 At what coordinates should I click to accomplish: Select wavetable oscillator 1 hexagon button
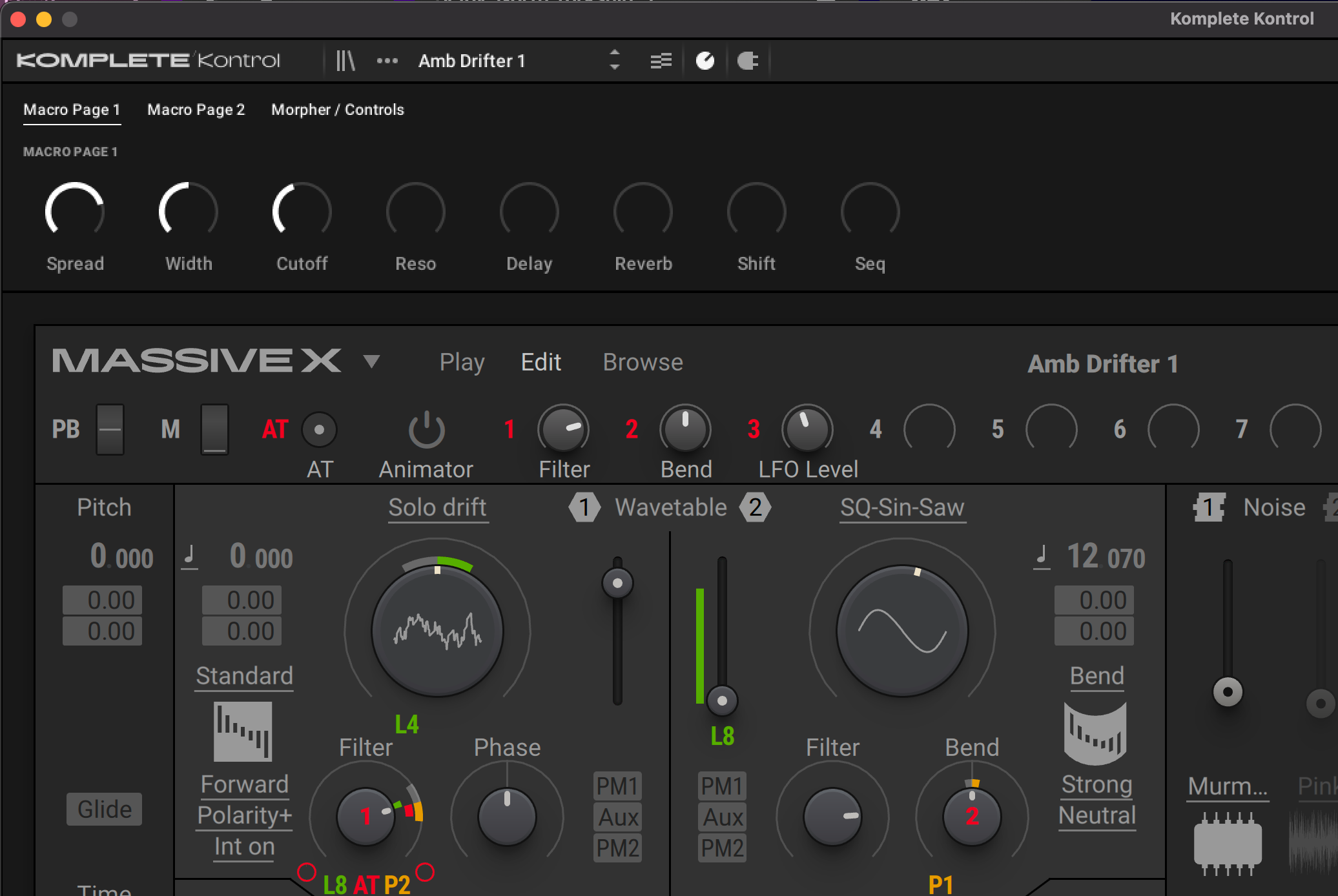[584, 507]
